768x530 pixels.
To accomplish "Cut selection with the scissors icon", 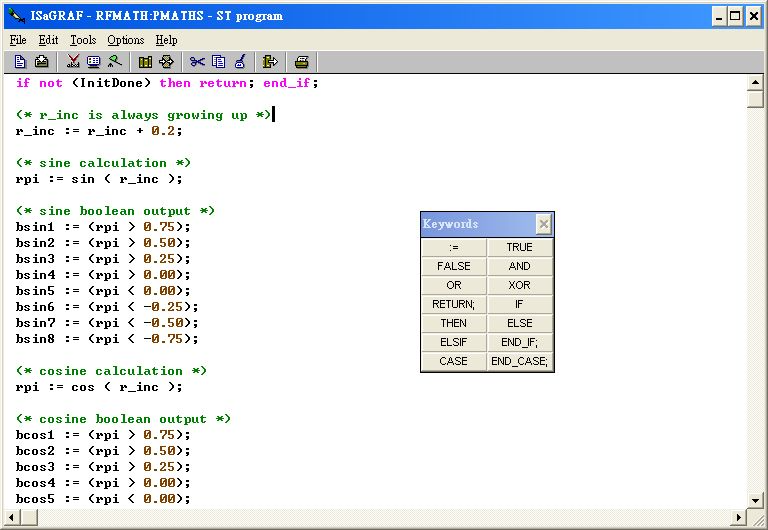I will [197, 62].
